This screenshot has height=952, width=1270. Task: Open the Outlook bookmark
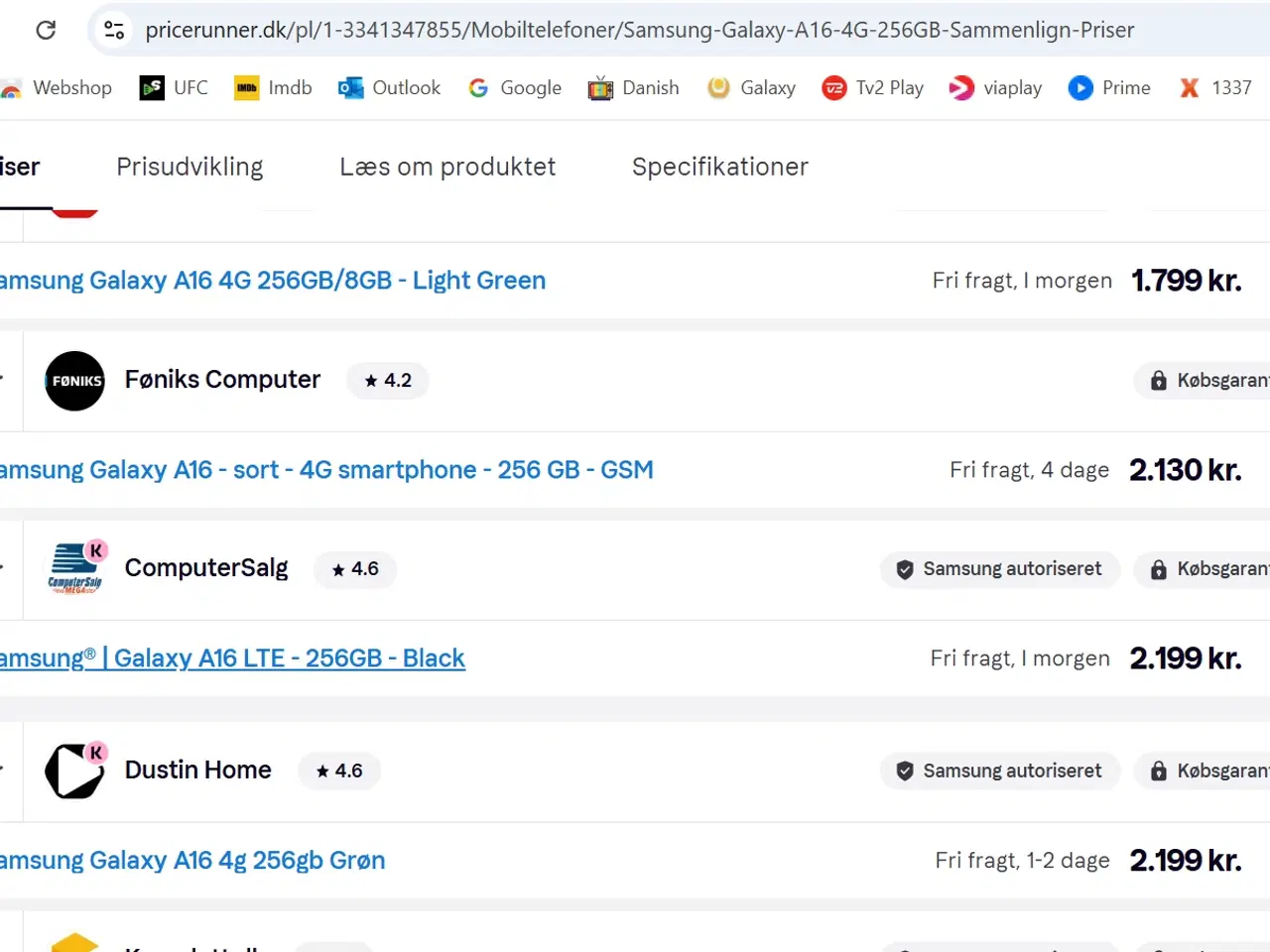[389, 87]
